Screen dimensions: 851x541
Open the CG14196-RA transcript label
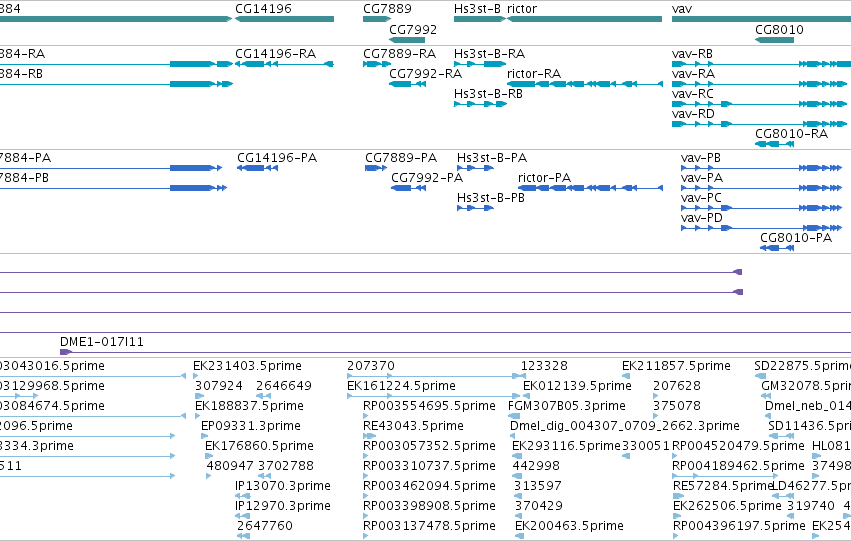(x=275, y=54)
